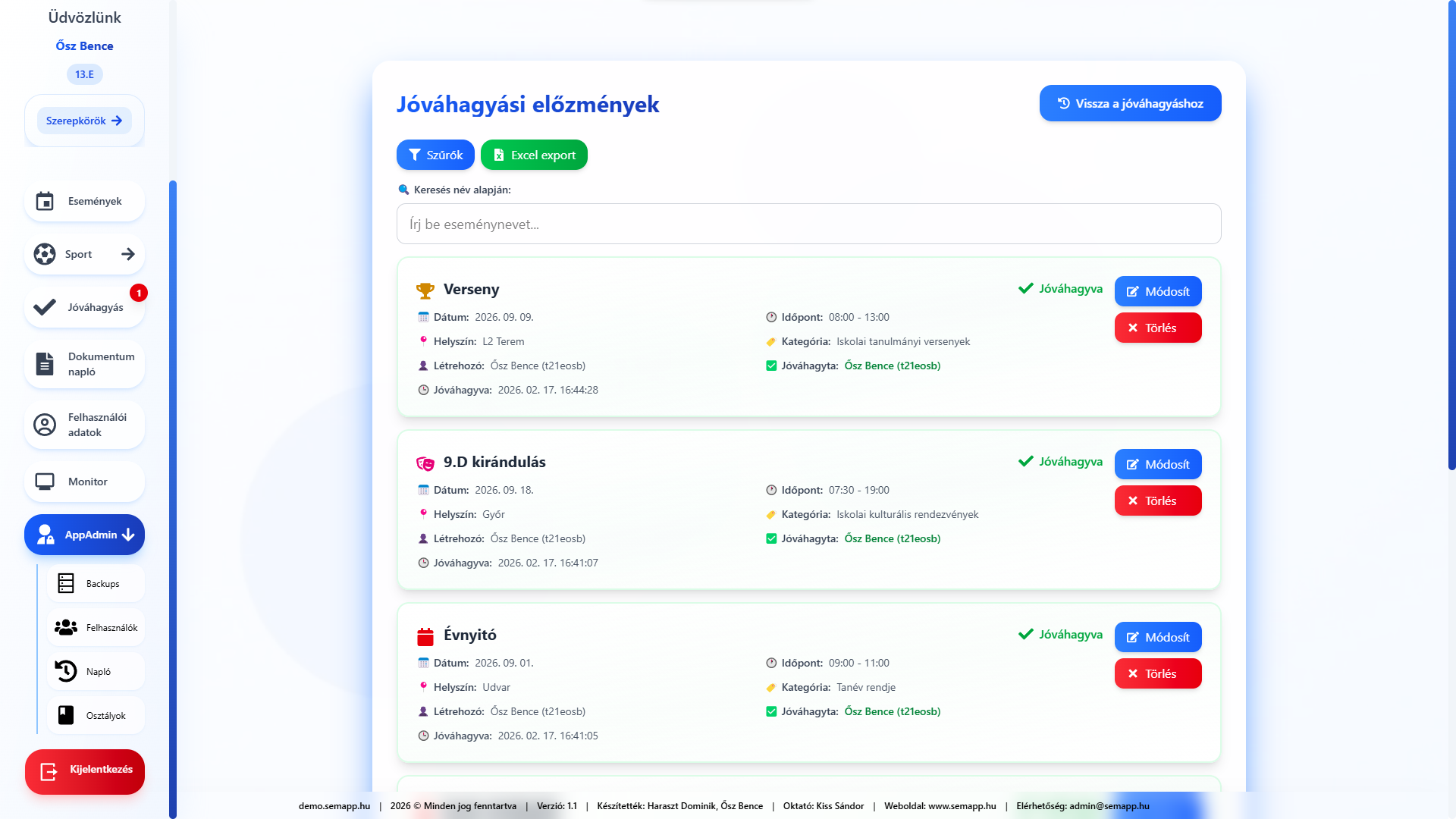The image size is (1456, 819).
Task: Click the soccer ball Sport icon
Action: [45, 254]
